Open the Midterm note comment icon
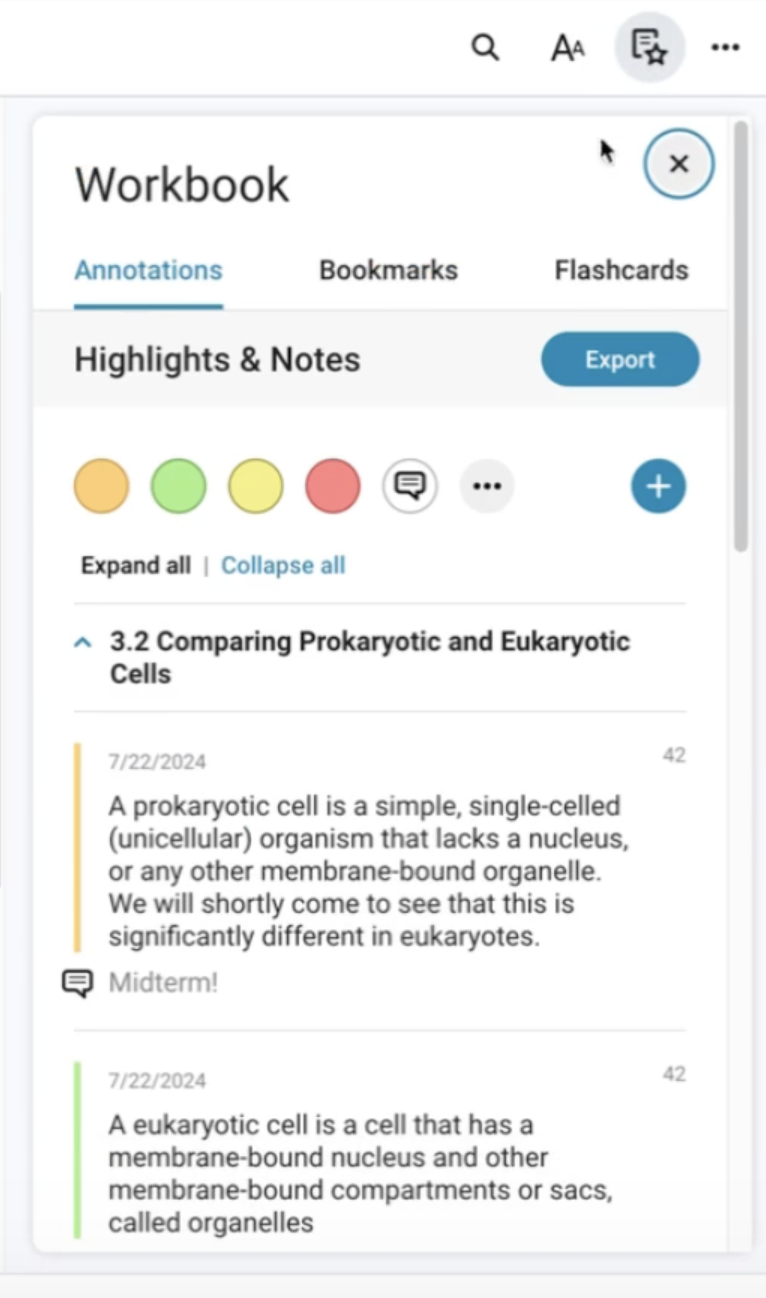The width and height of the screenshot is (766, 1298). pyautogui.click(x=78, y=983)
